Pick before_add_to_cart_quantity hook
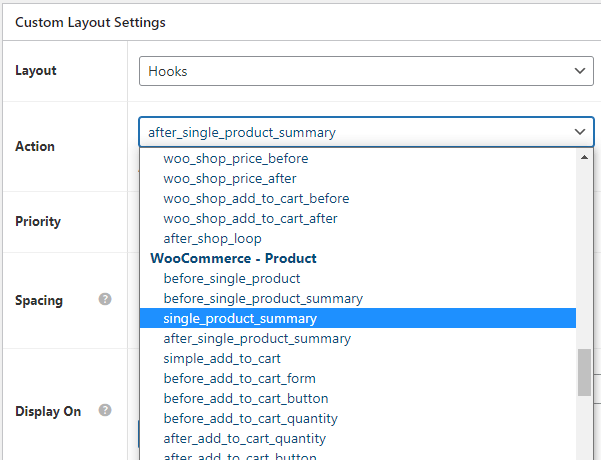Screen dimensions: 601x460 251,419
